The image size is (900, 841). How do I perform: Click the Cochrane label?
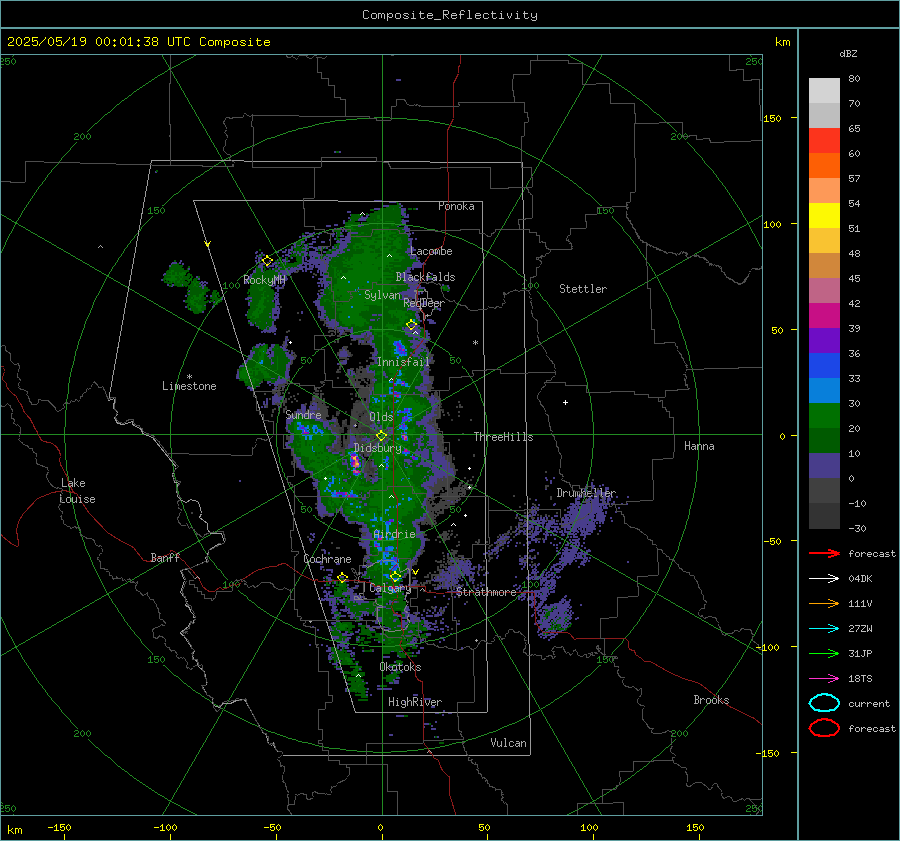tap(327, 559)
